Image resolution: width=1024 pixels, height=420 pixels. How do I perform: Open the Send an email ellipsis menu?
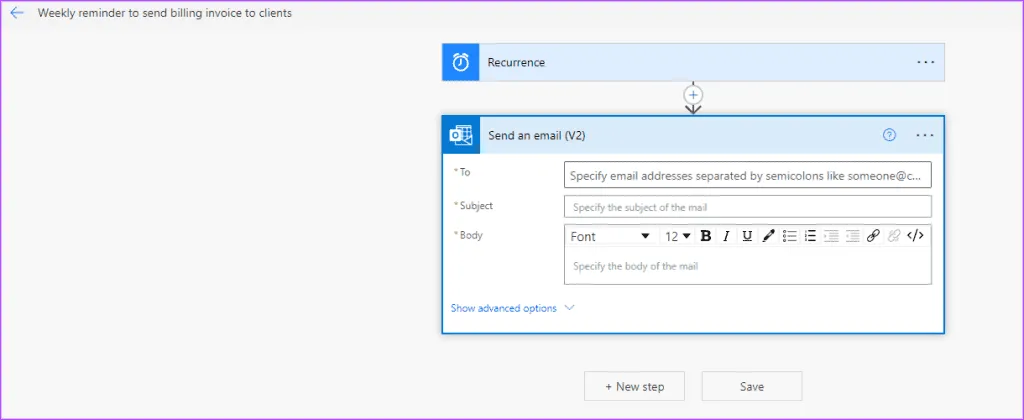(x=925, y=135)
